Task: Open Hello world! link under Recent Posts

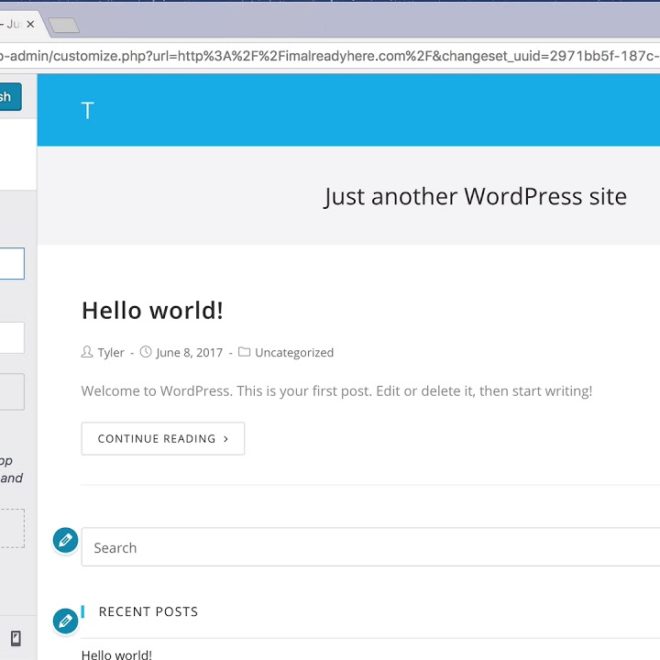Action: 117,655
